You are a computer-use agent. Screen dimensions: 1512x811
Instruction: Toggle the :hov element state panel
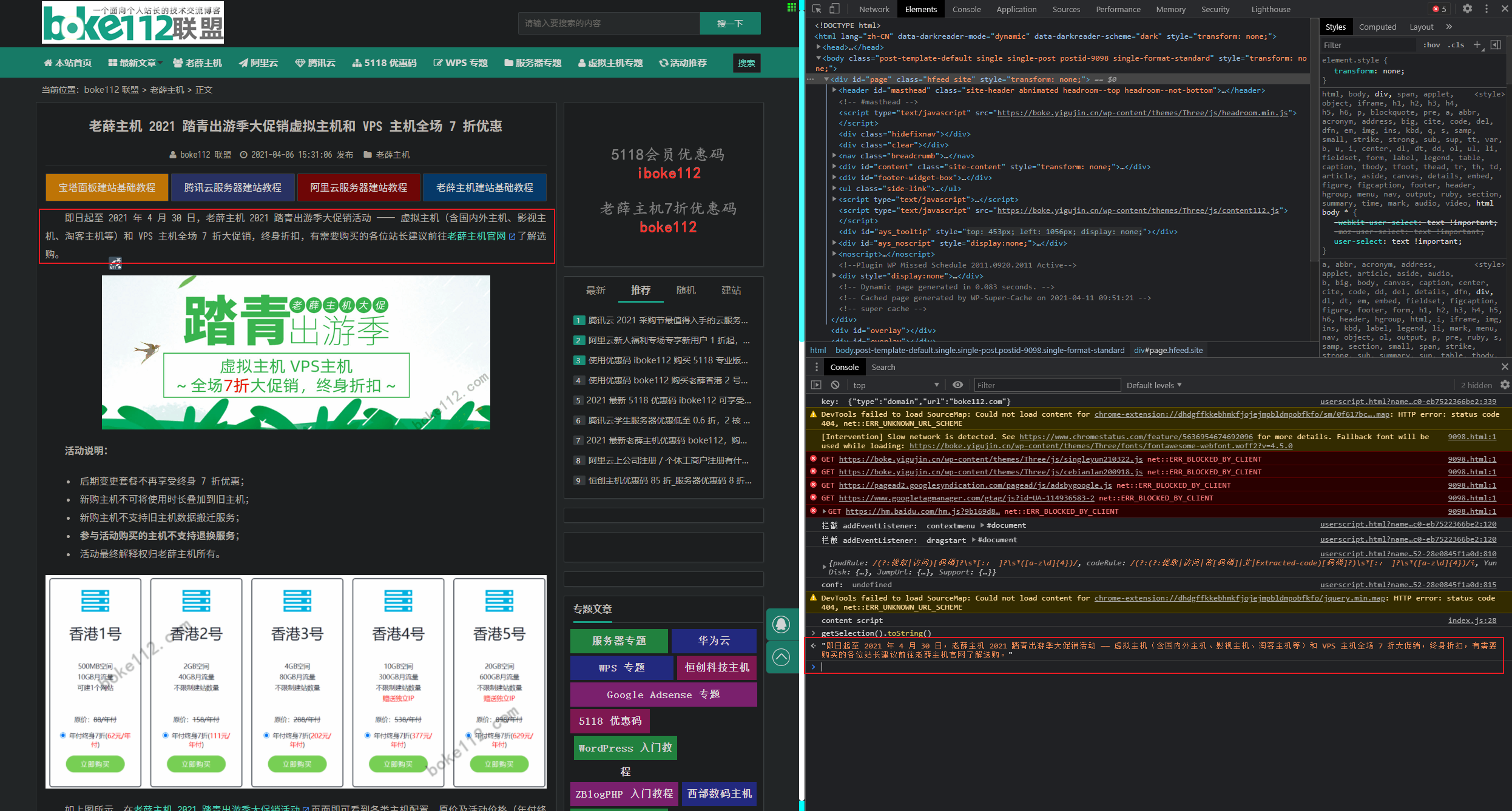click(1432, 45)
